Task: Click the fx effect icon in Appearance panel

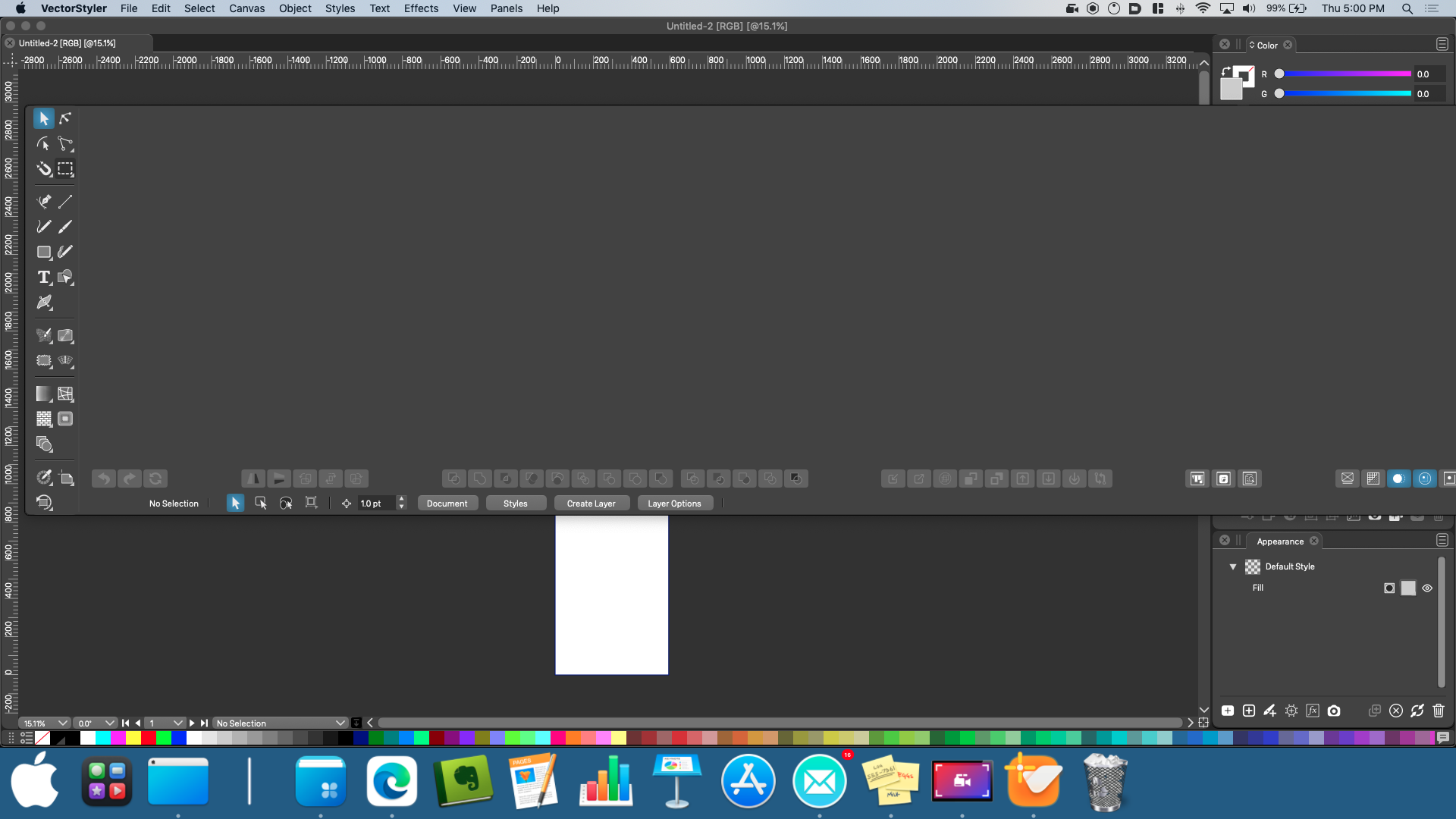Action: click(x=1313, y=711)
